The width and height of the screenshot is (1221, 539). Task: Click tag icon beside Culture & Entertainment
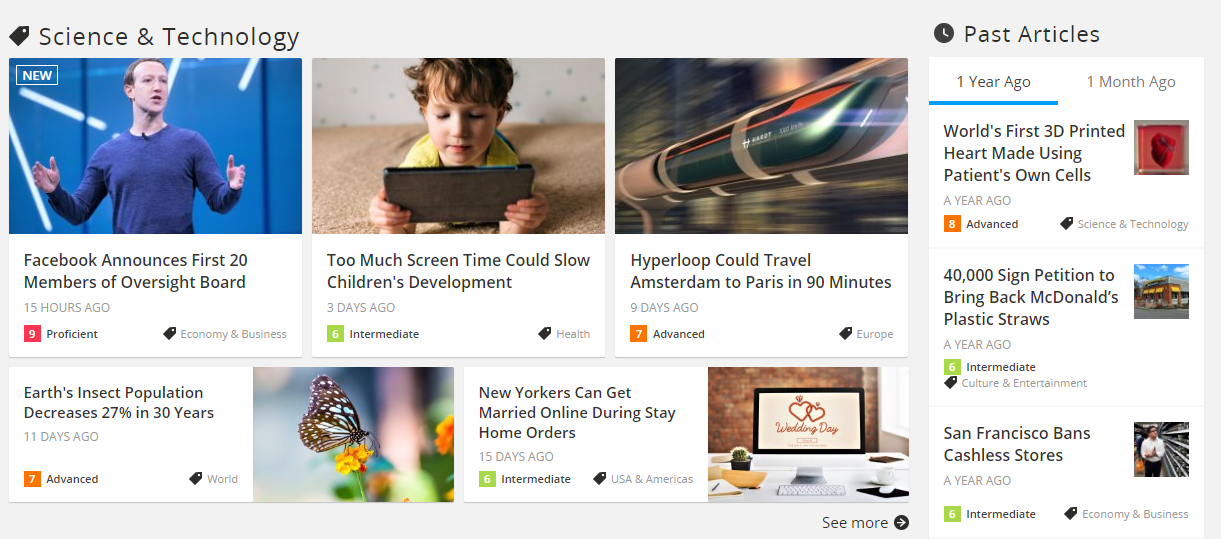(951, 383)
